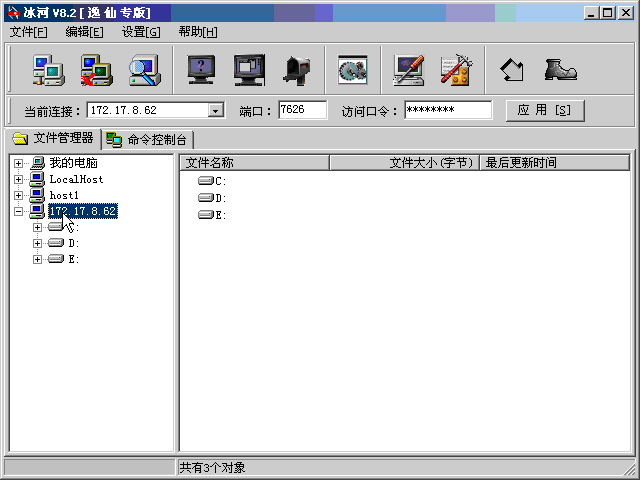
Task: Click status bar text 共有3个对象
Action: [213, 467]
